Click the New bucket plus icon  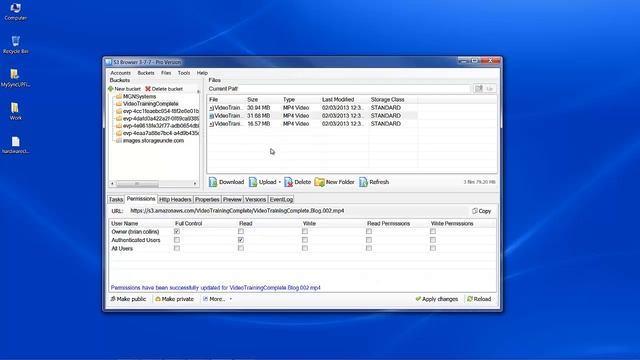tap(111, 89)
